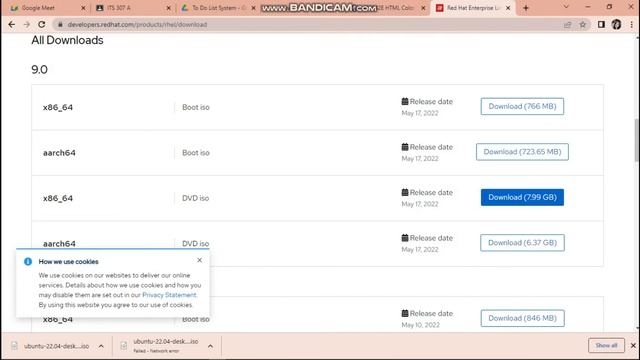Click the page vertical scrollbar thumb
Image resolution: width=640 pixels, height=360 pixels.
pyautogui.click(x=637, y=140)
